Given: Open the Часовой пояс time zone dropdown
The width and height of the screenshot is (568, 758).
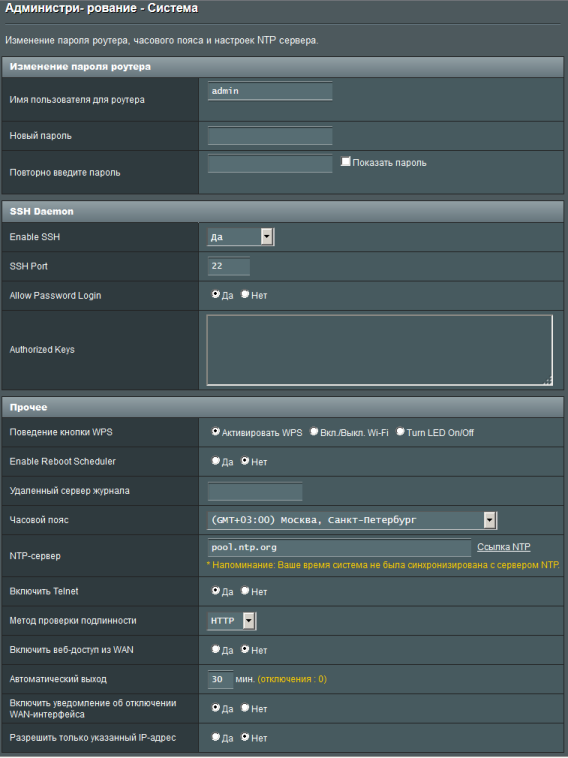Looking at the screenshot, I should point(352,520).
